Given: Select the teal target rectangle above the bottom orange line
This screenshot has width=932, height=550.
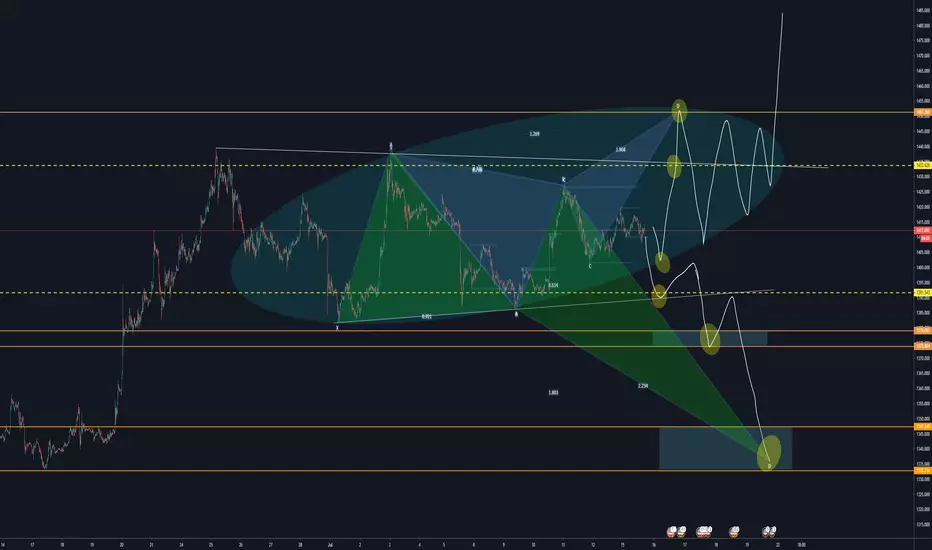Looking at the screenshot, I should click(x=725, y=448).
